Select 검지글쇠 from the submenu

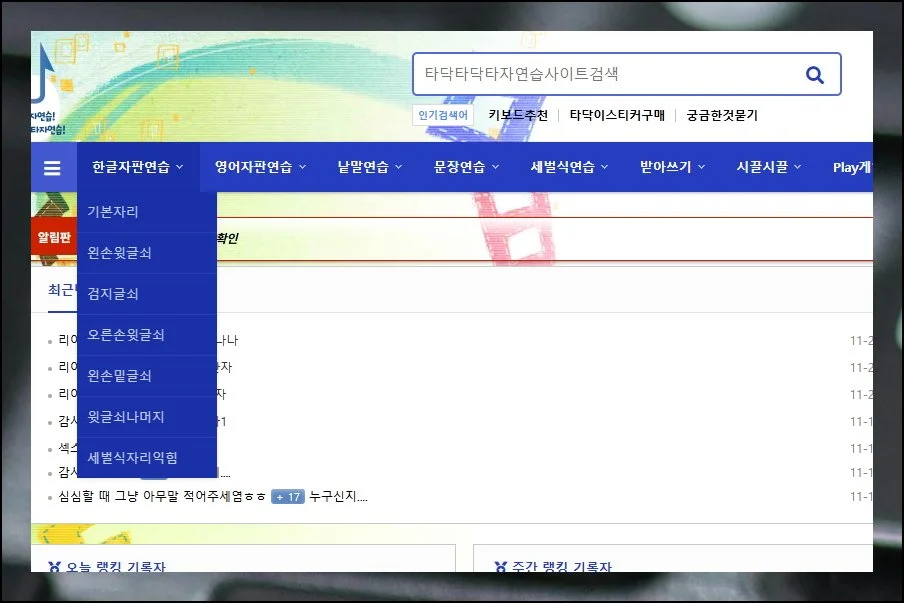pyautogui.click(x=113, y=293)
